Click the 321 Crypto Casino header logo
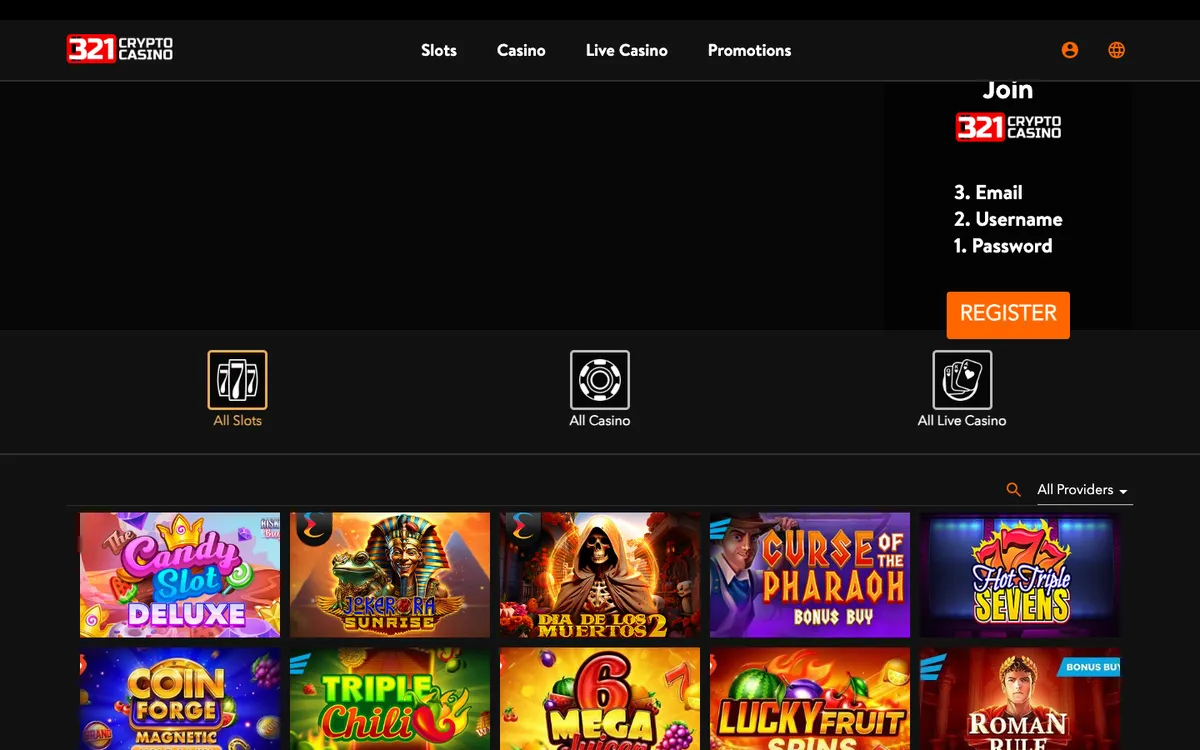This screenshot has width=1200, height=750. click(x=120, y=49)
